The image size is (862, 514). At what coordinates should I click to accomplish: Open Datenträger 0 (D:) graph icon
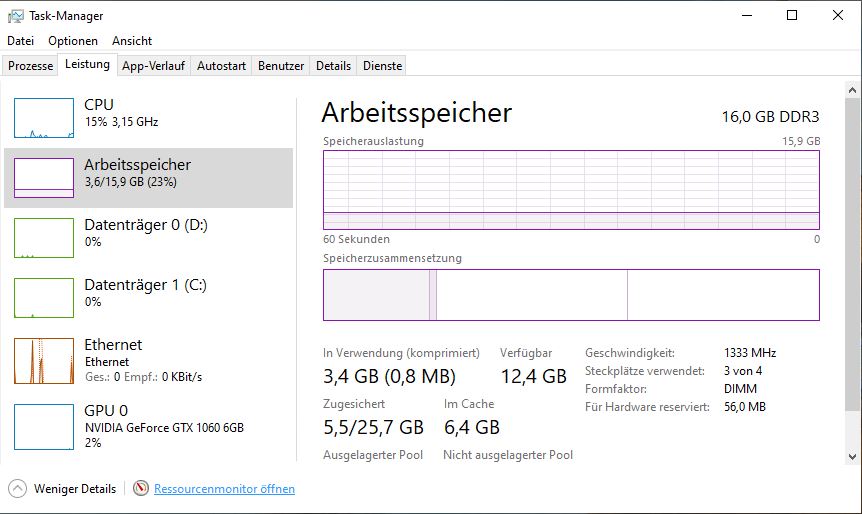[44, 238]
